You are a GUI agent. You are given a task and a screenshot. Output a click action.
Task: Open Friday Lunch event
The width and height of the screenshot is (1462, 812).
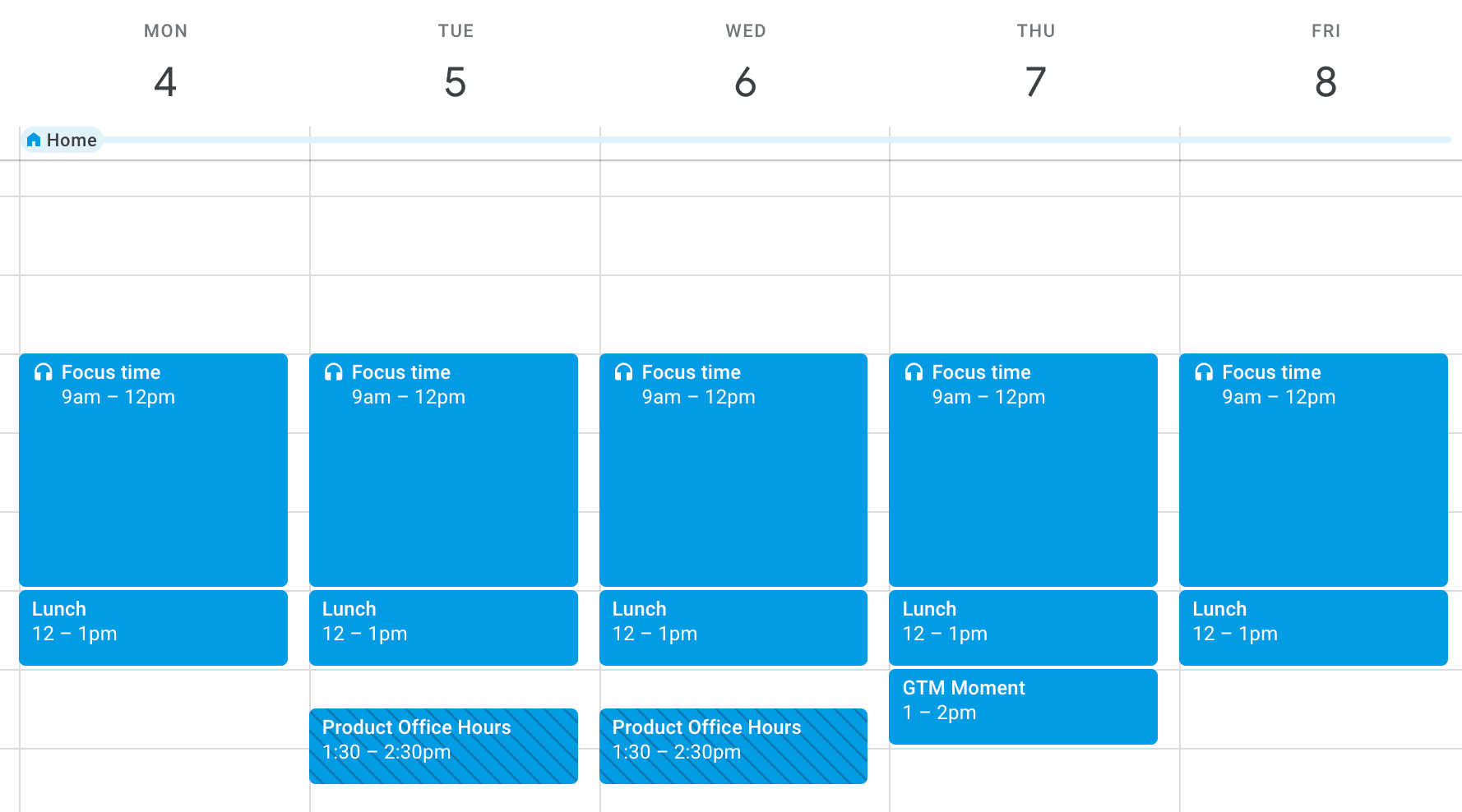coord(1313,628)
